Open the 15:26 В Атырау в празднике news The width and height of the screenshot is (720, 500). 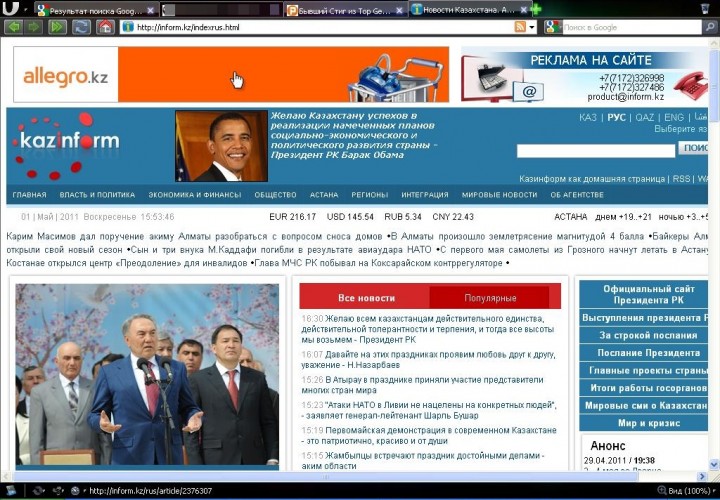click(x=422, y=385)
